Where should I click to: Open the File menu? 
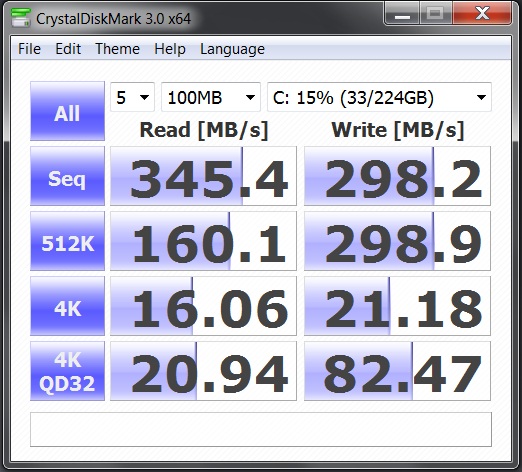click(29, 49)
